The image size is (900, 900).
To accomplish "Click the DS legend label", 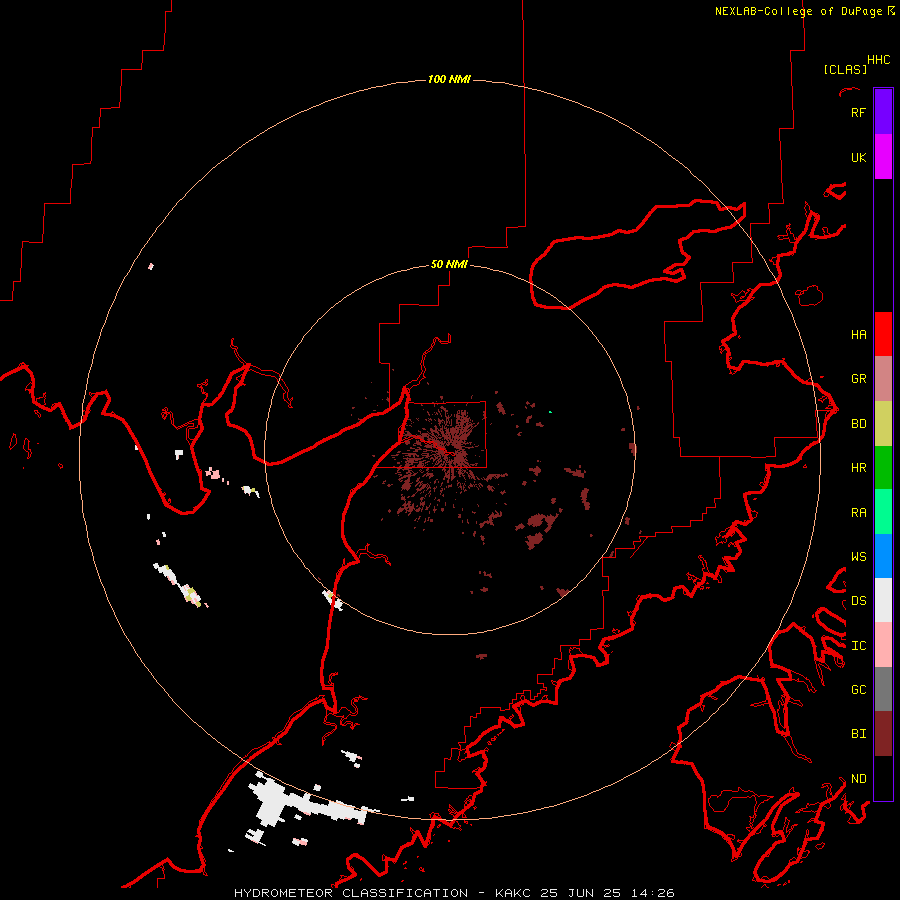I will point(858,601).
